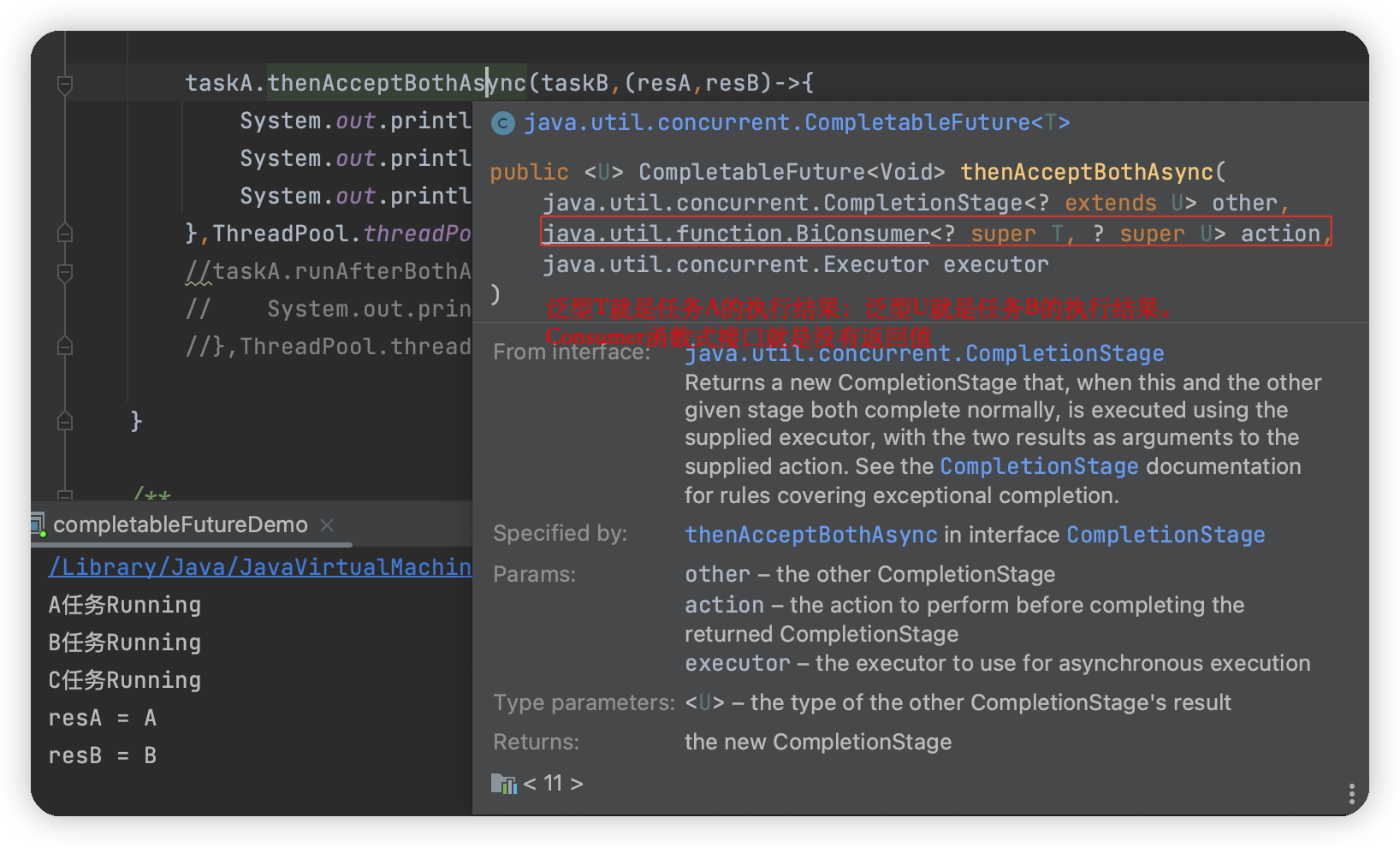Image resolution: width=1400 pixels, height=847 pixels.
Task: Open CompletionStage link after 'in interface'
Action: pyautogui.click(x=1166, y=535)
